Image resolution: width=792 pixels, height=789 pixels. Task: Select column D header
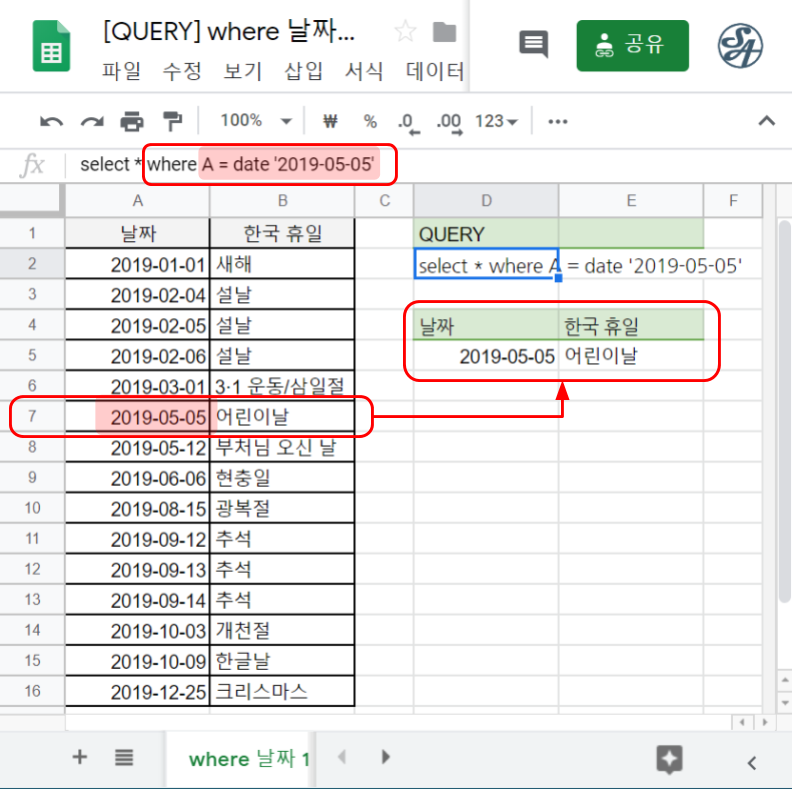[486, 201]
